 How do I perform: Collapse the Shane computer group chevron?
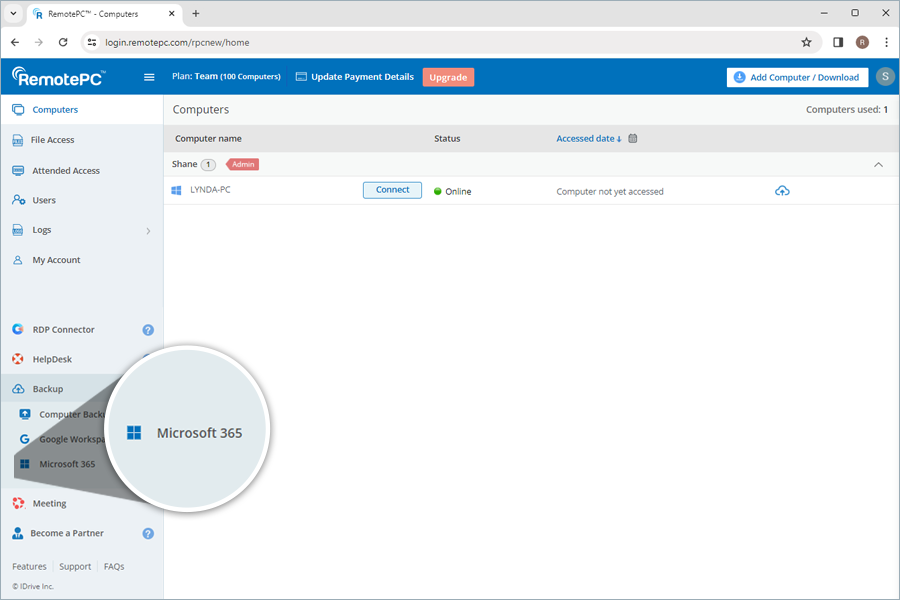[x=878, y=164]
